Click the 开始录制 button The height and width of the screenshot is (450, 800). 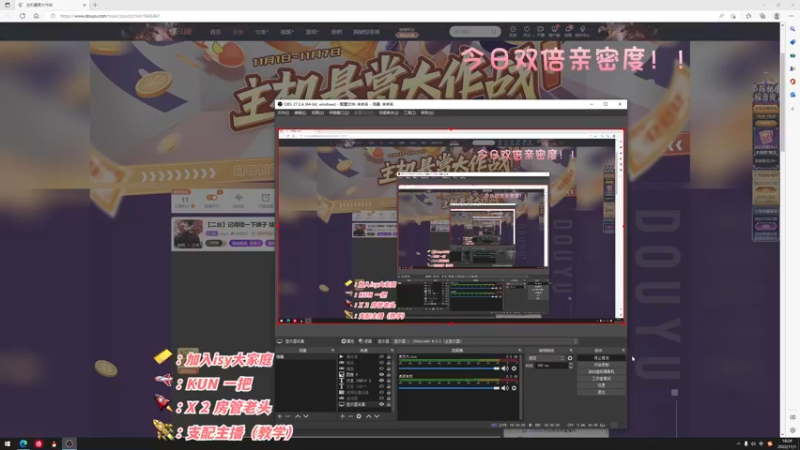pyautogui.click(x=601, y=365)
